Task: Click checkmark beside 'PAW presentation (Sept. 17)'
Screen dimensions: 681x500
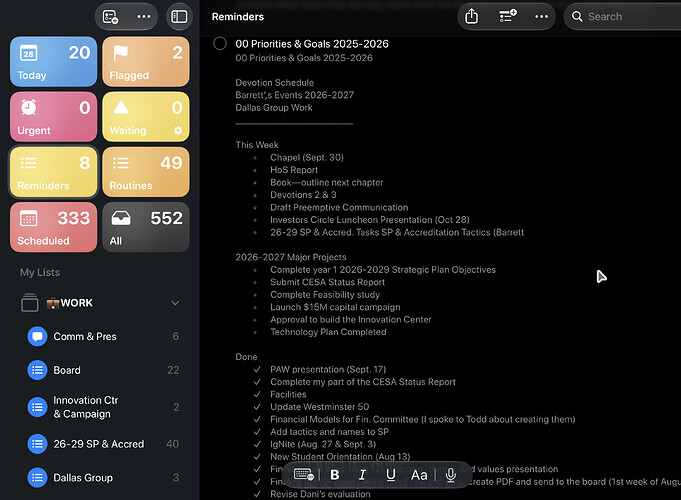Action: point(257,369)
